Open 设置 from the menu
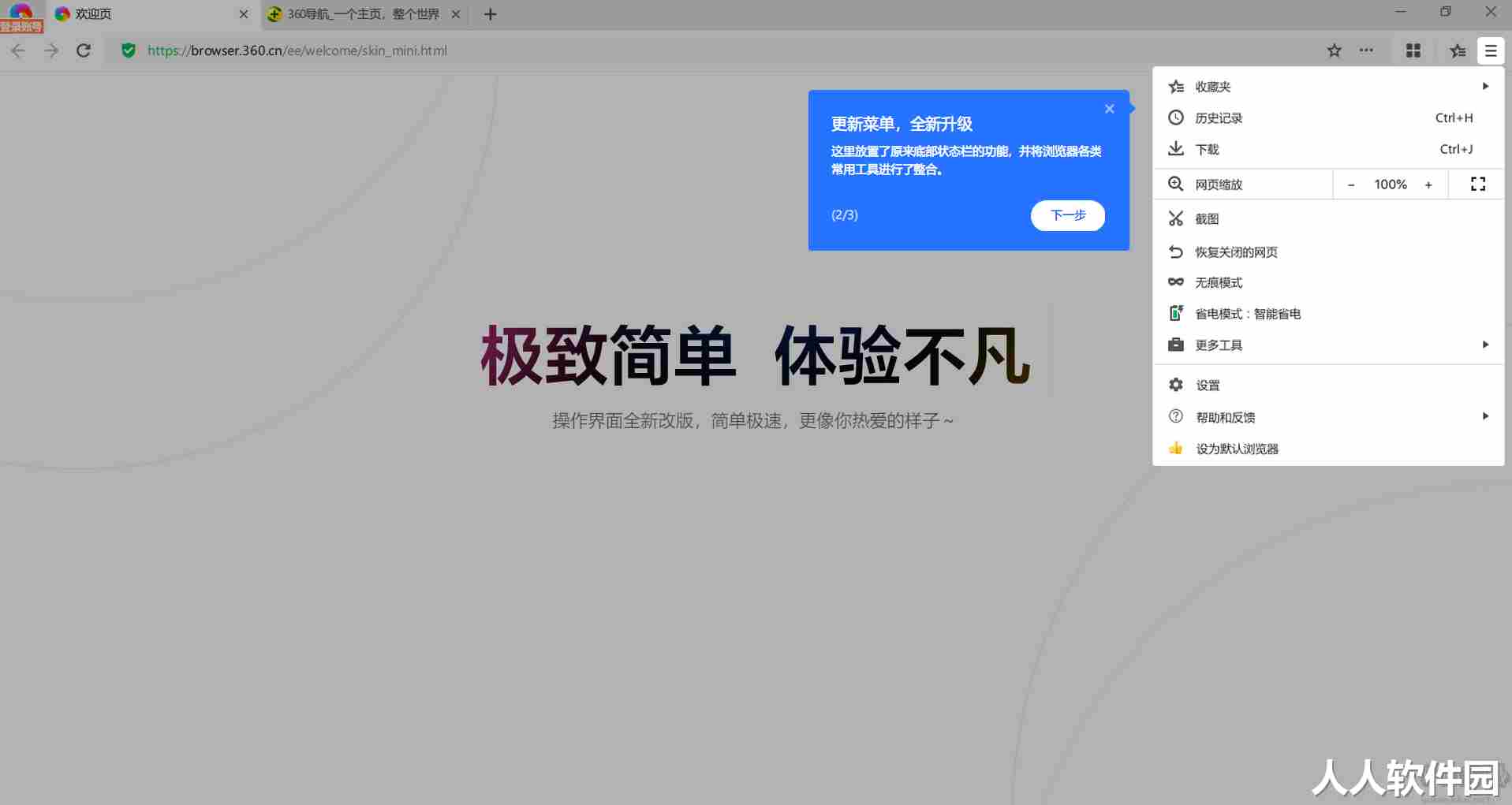Image resolution: width=1512 pixels, height=805 pixels. [1328, 385]
